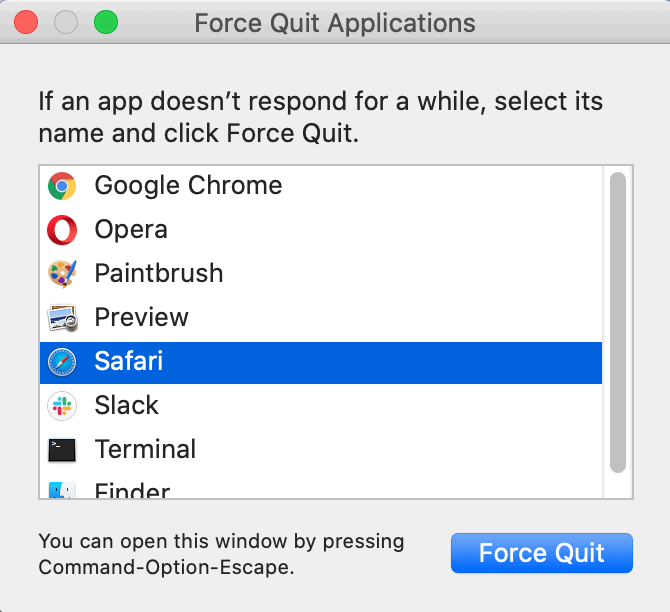Select the Opera app name
The width and height of the screenshot is (670, 612).
click(x=131, y=230)
